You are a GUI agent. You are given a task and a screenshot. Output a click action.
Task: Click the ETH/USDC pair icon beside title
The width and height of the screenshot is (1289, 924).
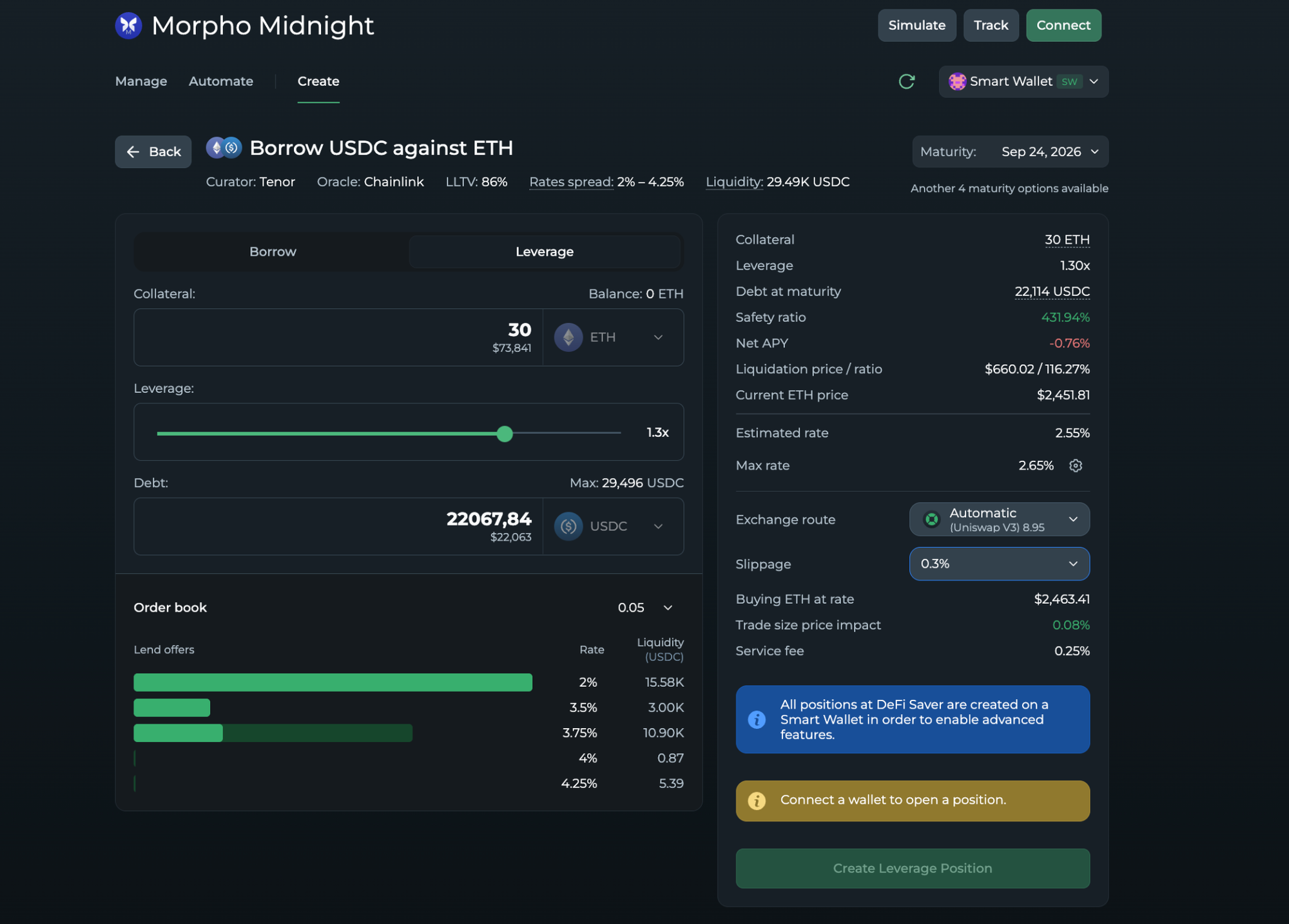point(224,148)
